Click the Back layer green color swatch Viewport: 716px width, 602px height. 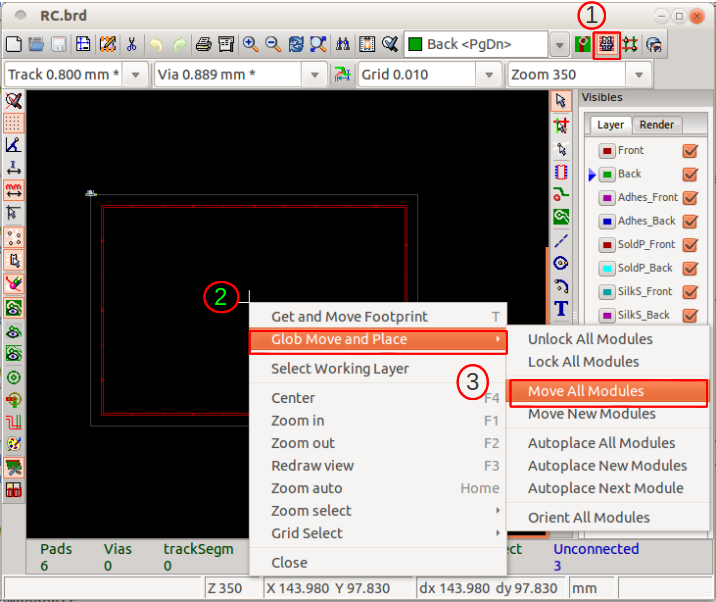(607, 174)
